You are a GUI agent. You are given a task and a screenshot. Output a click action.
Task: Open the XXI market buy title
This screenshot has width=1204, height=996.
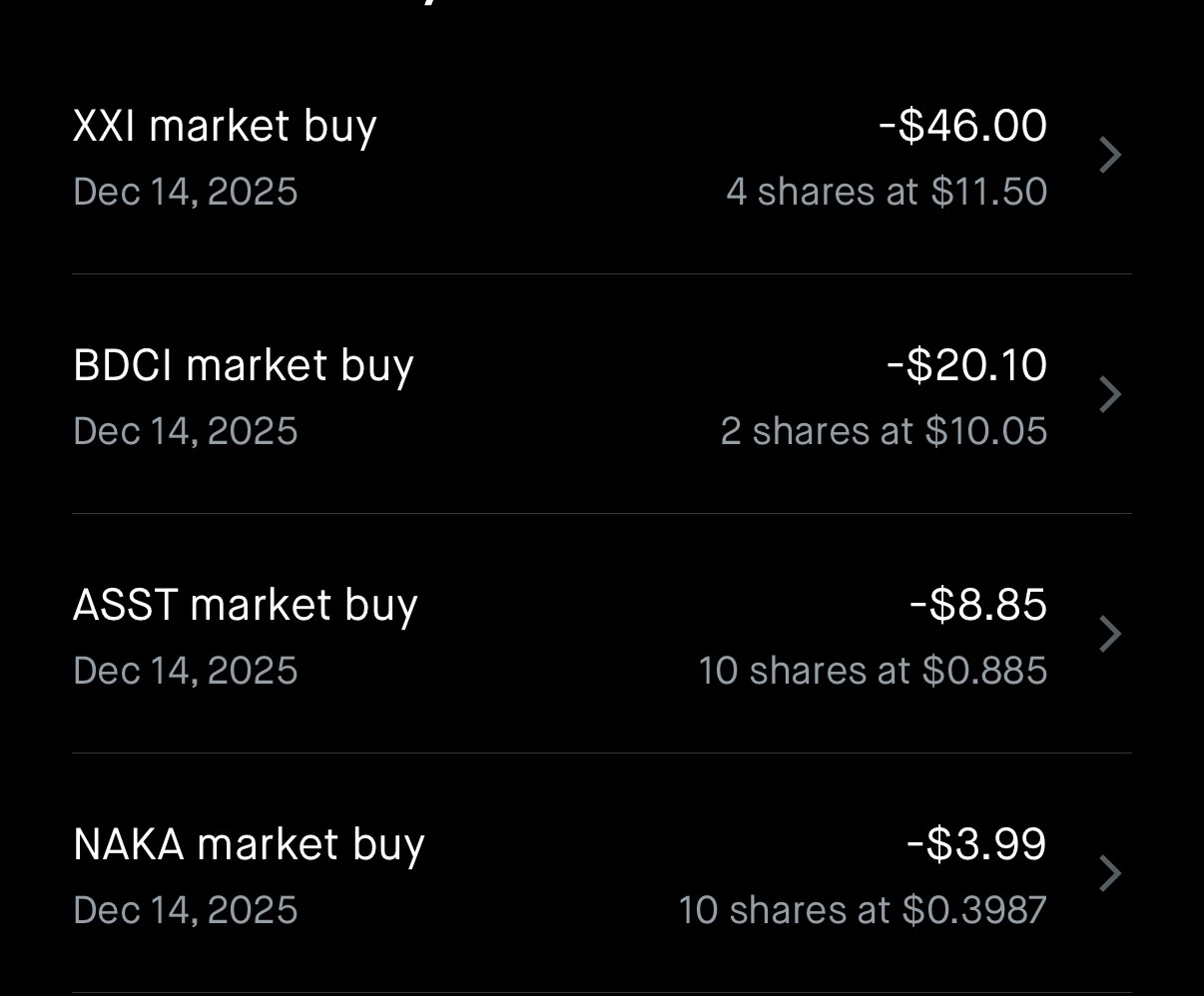tap(225, 127)
